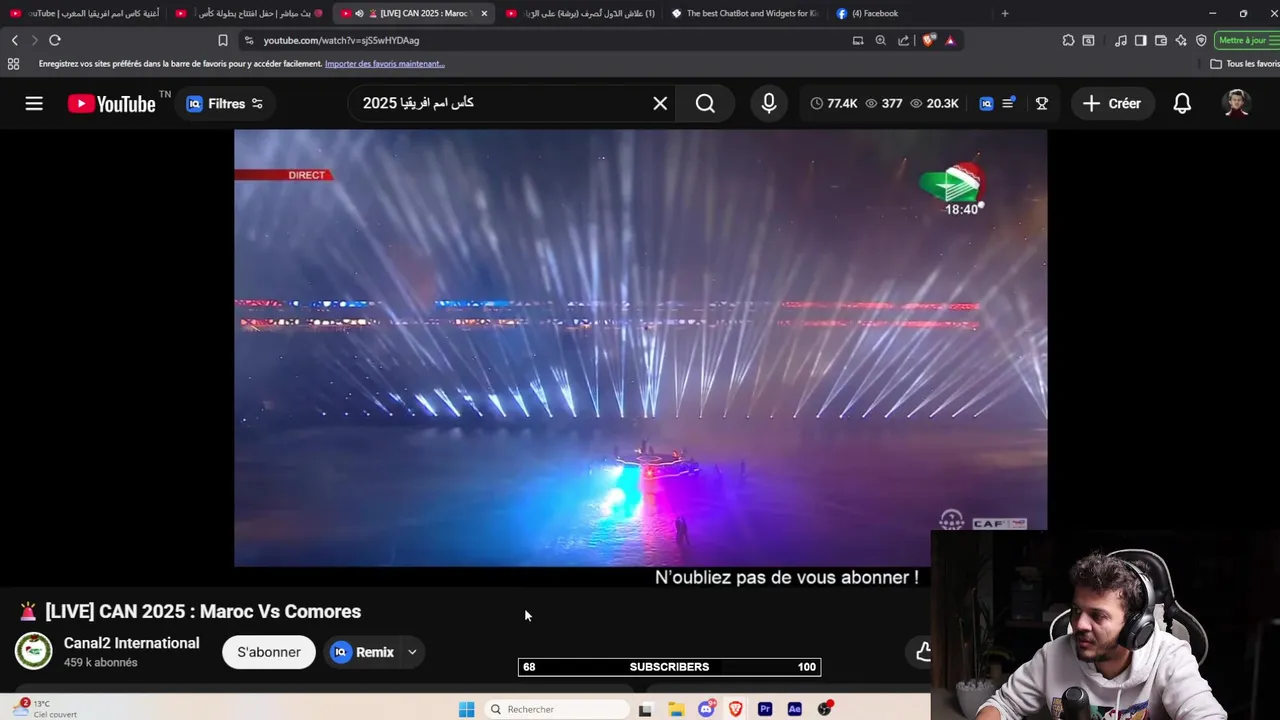Click the video player area

[640, 348]
